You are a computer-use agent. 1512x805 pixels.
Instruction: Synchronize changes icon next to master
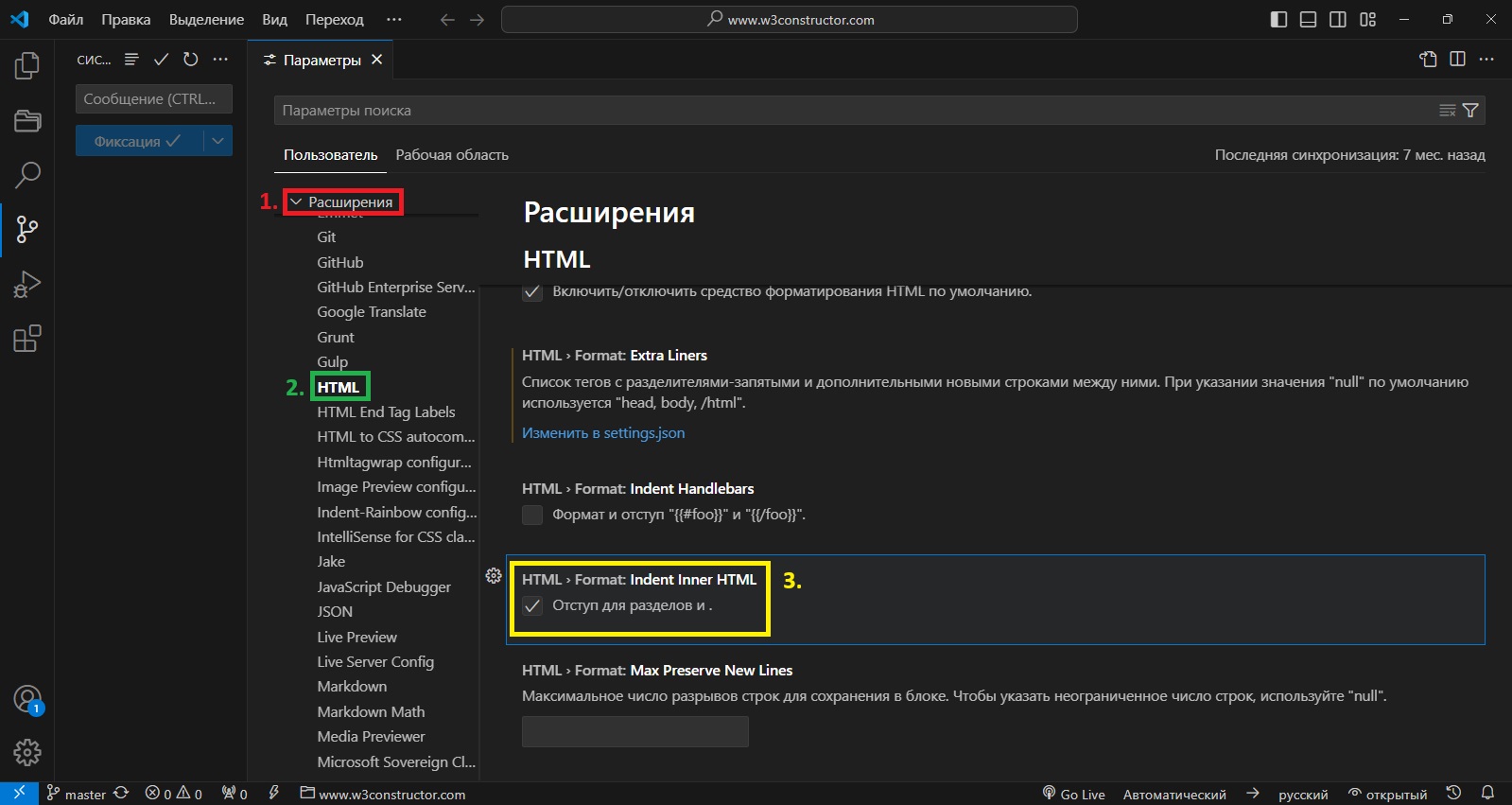point(121,794)
